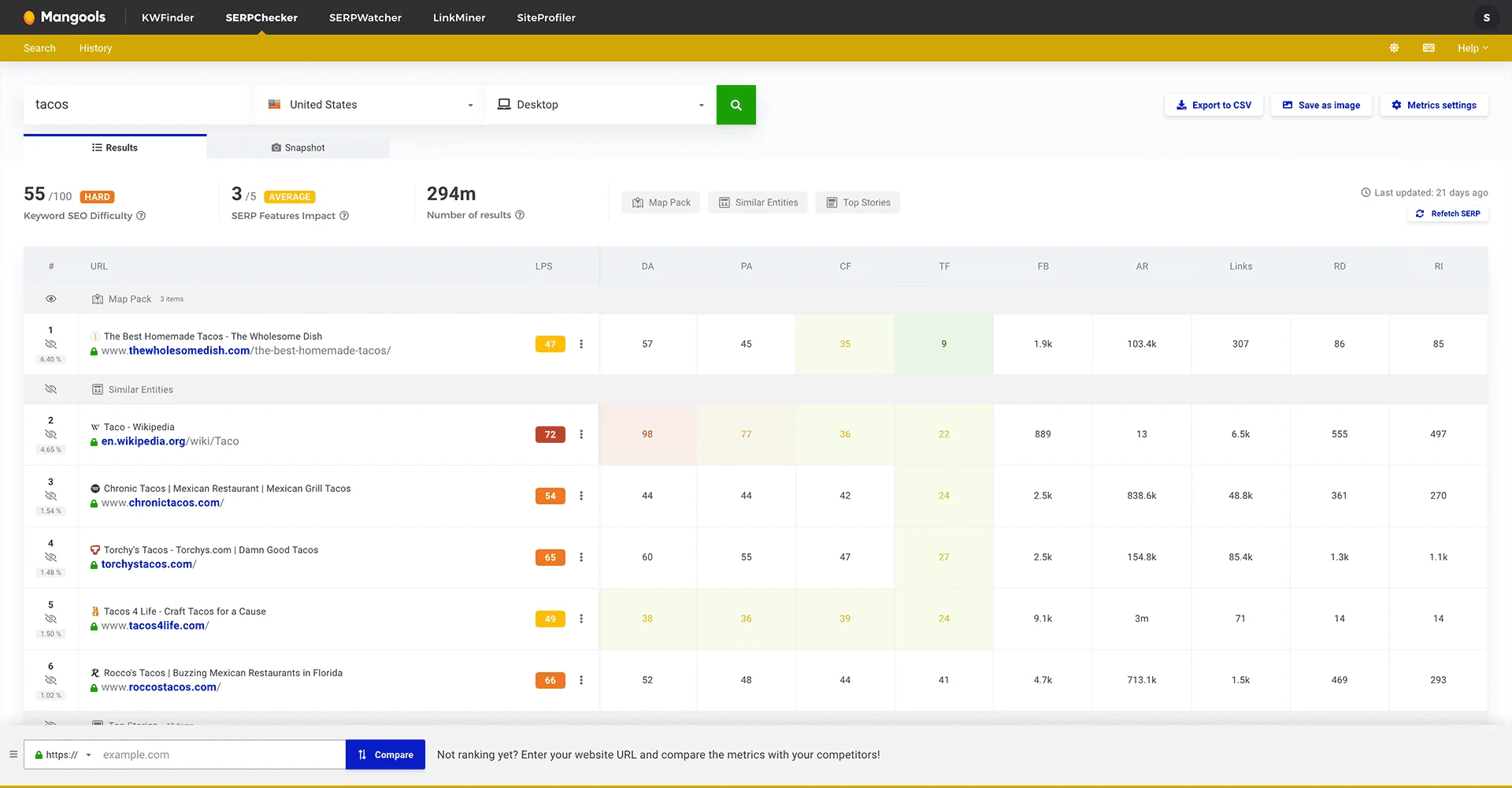1512x788 pixels.
Task: Toggle the Top Stories SERP feature
Action: [x=858, y=203]
